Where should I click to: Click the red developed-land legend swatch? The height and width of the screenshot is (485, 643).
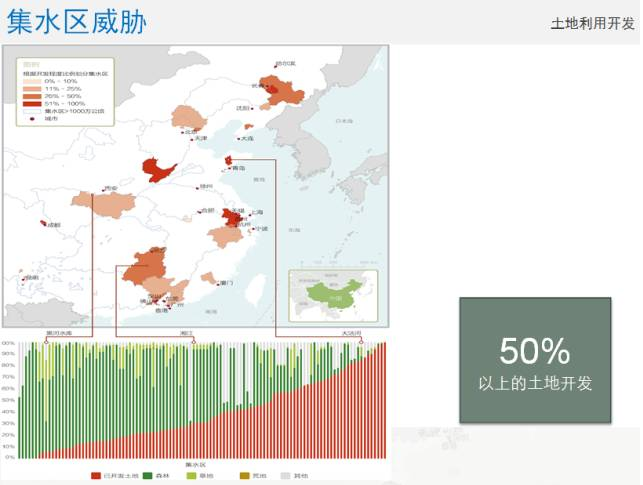96,475
